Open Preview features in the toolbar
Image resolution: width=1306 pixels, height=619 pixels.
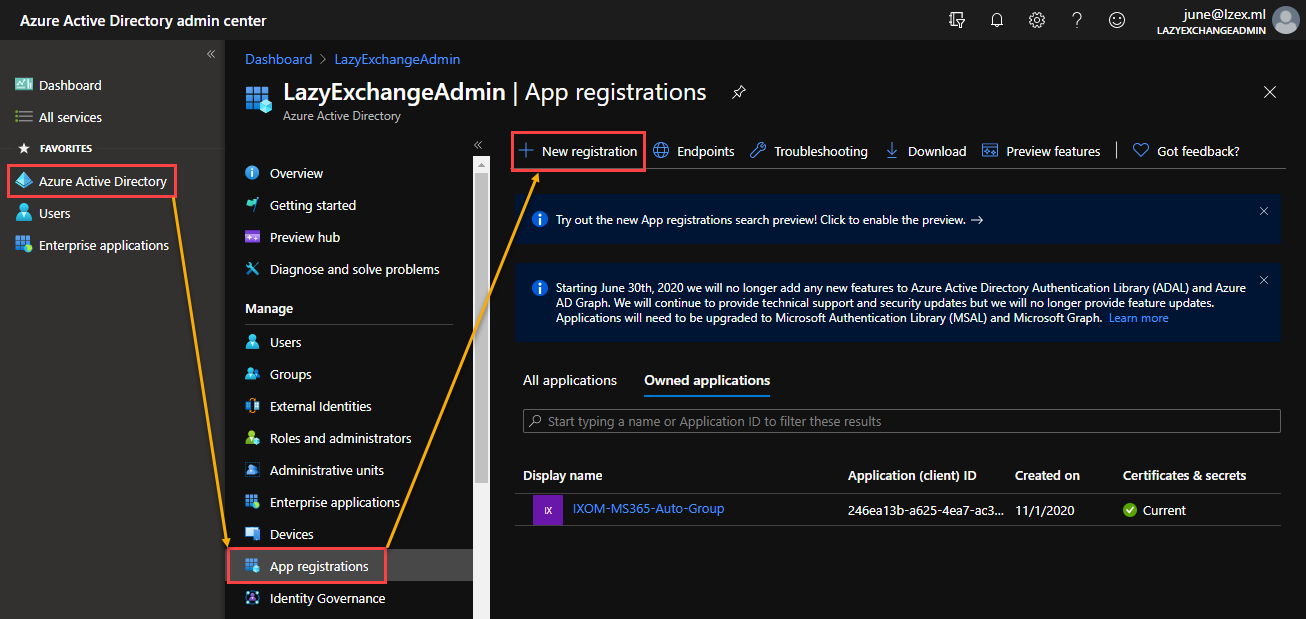pos(1041,151)
